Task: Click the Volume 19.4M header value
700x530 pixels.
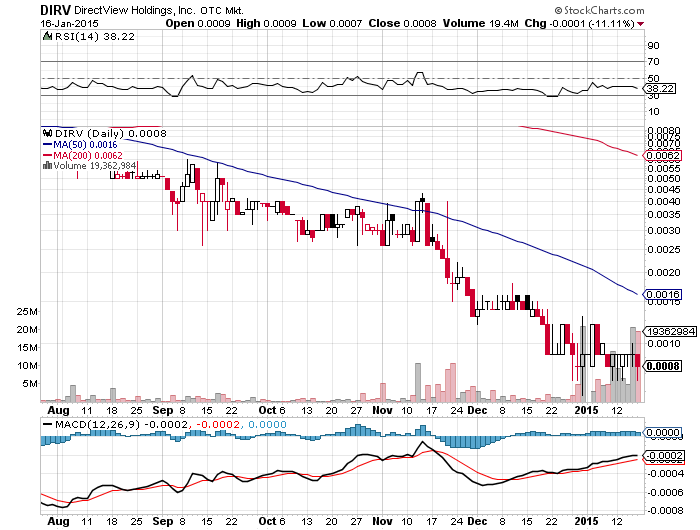Action: pos(480,24)
